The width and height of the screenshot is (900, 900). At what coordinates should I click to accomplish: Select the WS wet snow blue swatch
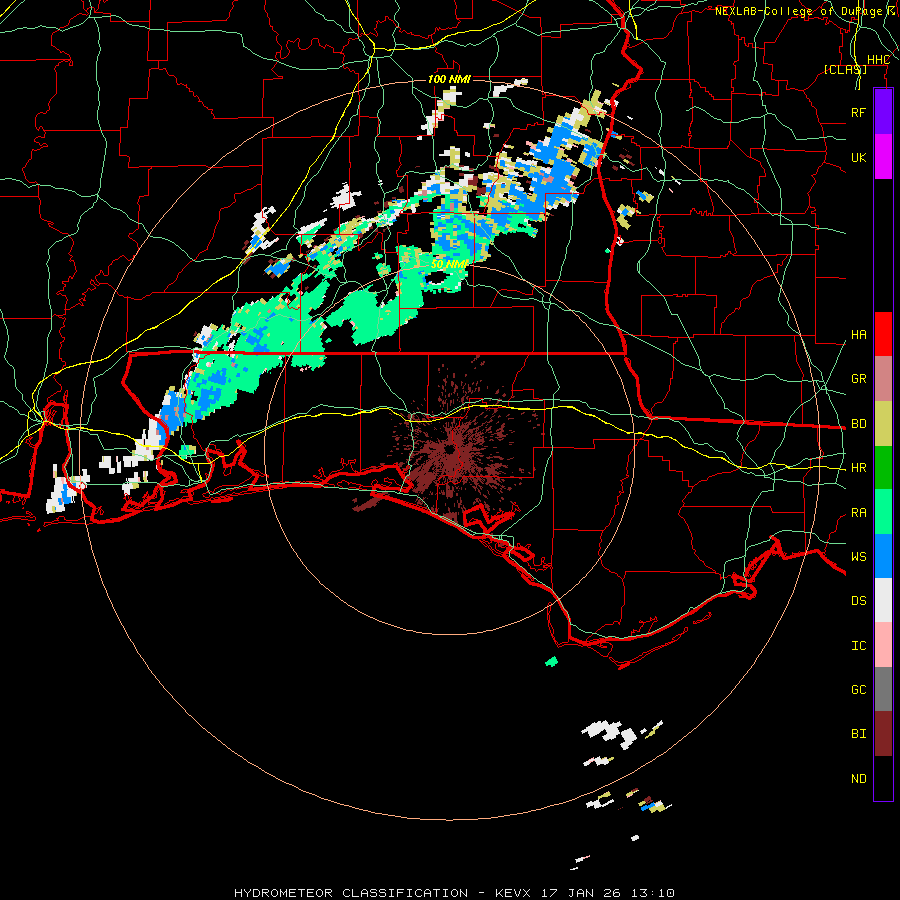coord(883,556)
